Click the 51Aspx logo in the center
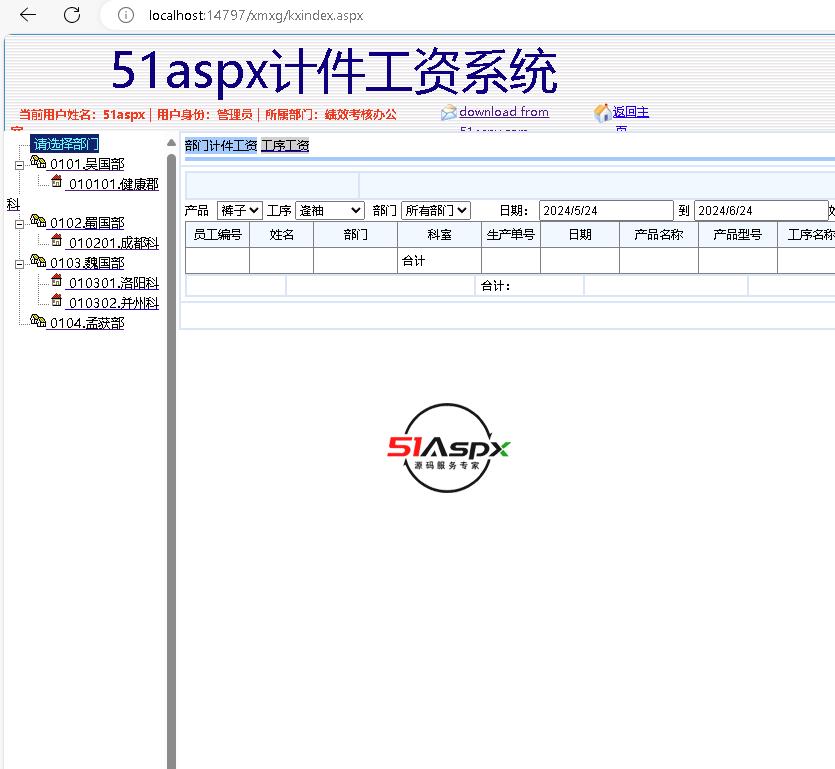 [449, 449]
